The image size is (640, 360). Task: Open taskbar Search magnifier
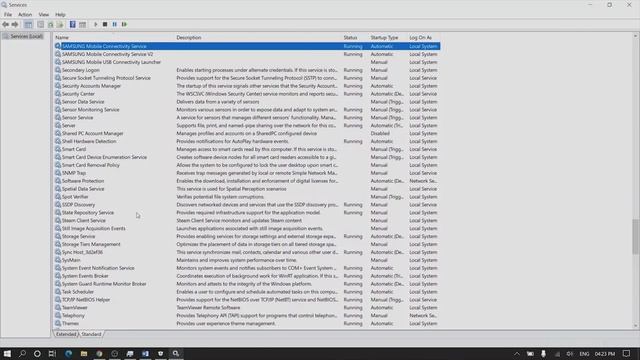click(x=22, y=353)
